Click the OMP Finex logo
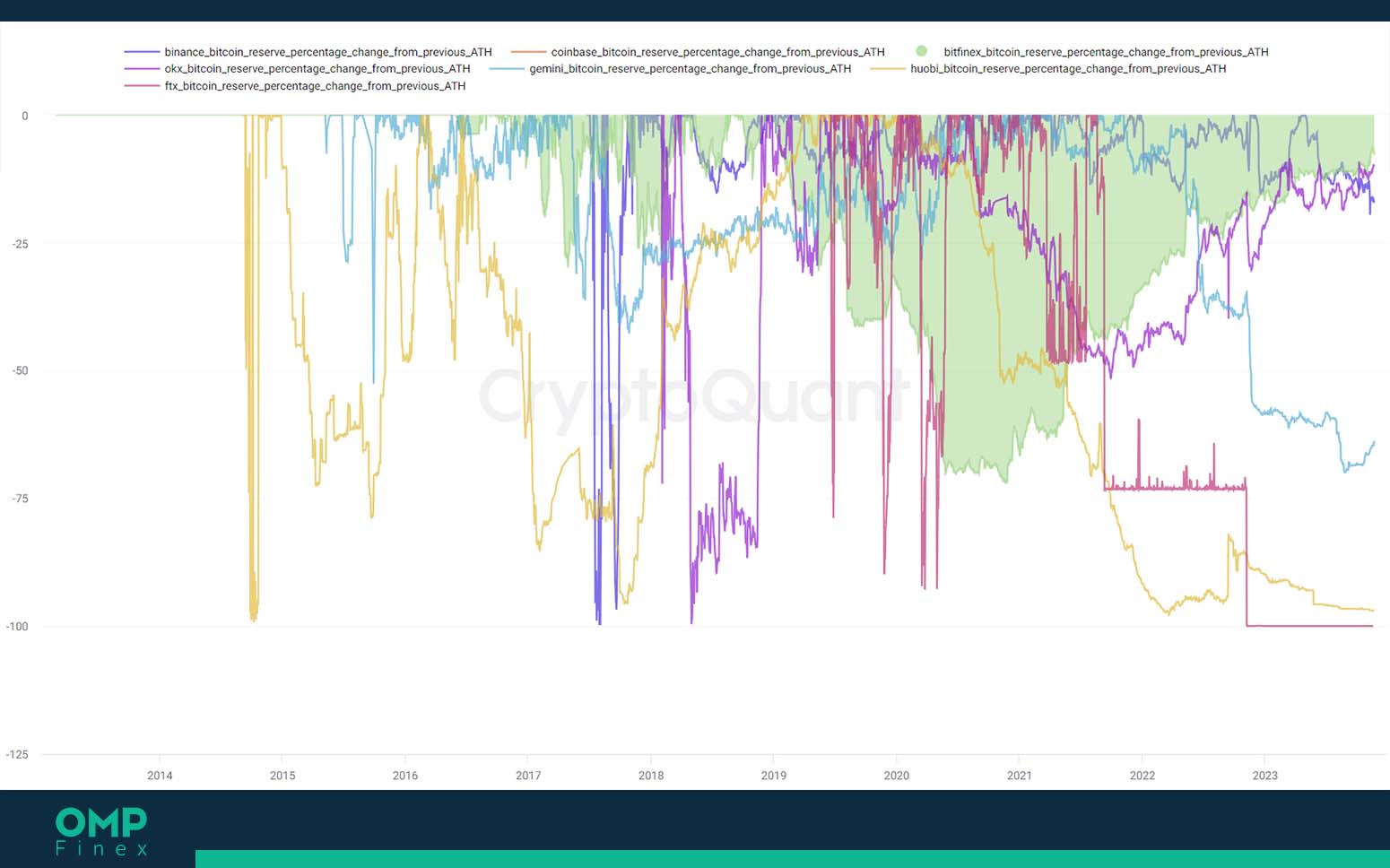Screen dimensions: 1390x868 point(101,831)
